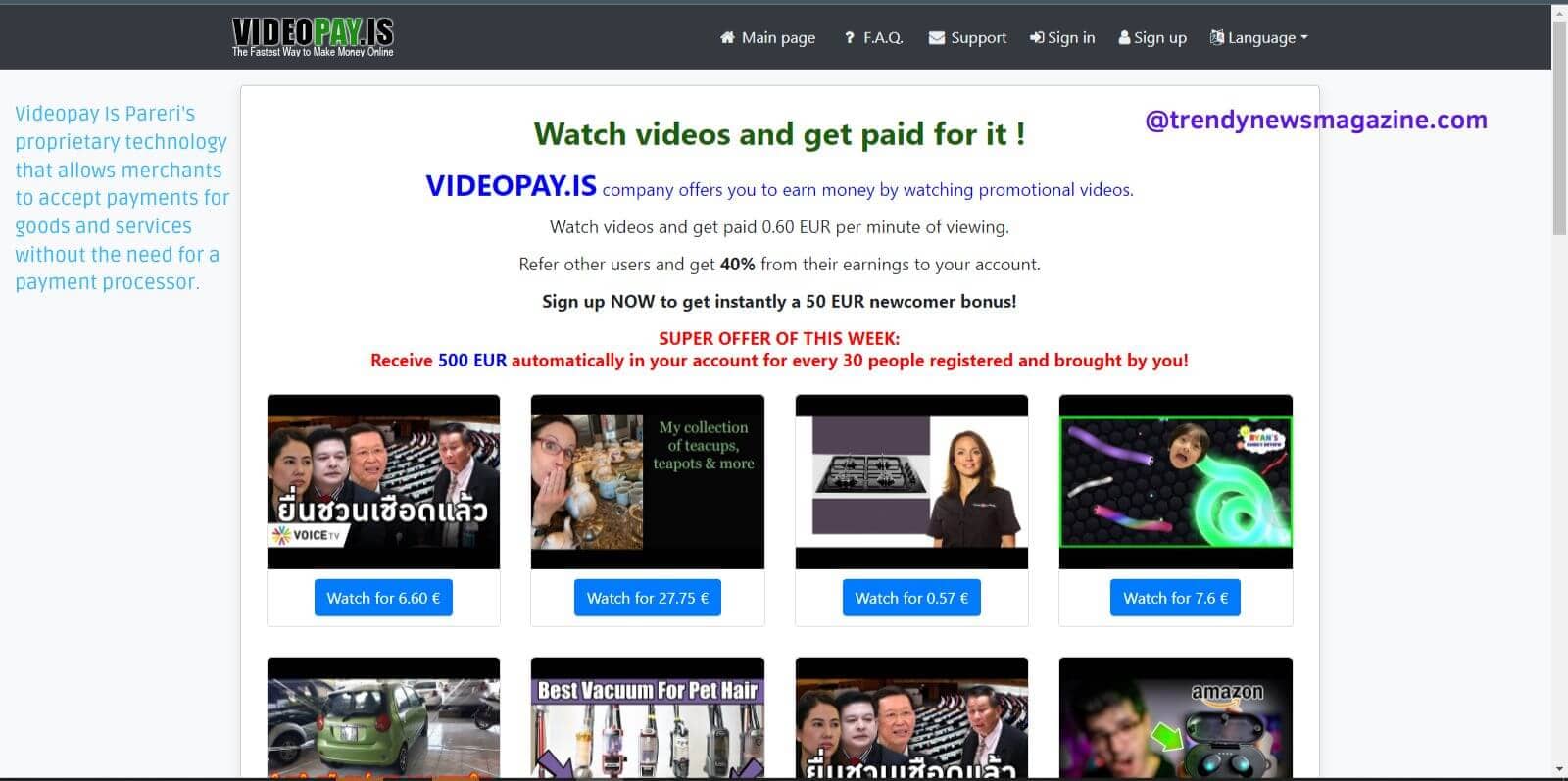Screen dimensions: 1568x781
Task: Go to Support page
Action: coord(967,37)
